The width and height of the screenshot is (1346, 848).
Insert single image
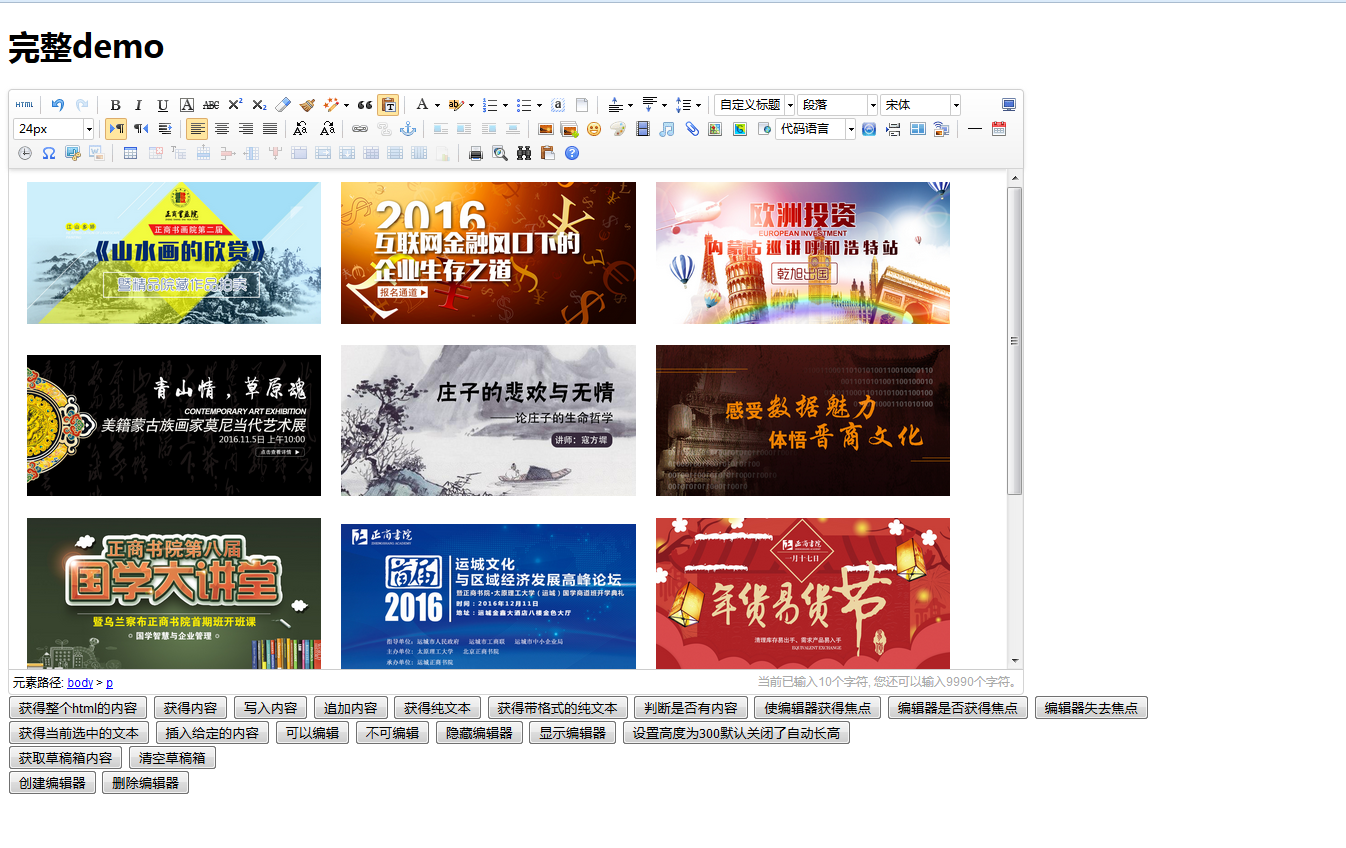tap(546, 129)
